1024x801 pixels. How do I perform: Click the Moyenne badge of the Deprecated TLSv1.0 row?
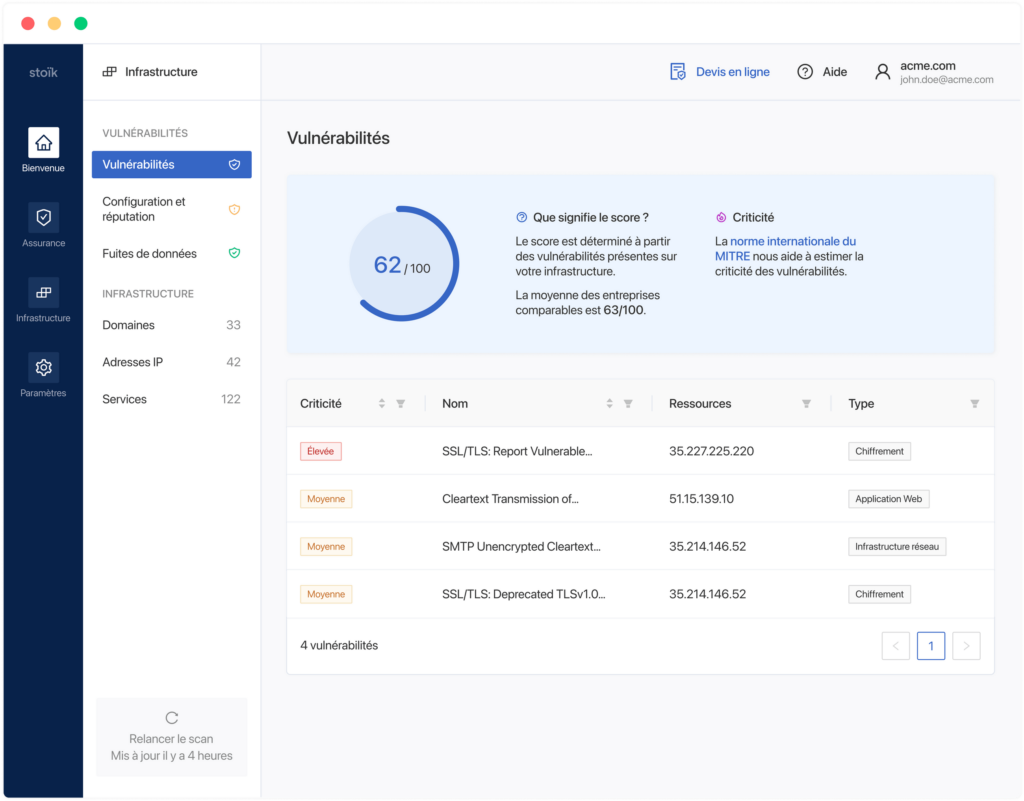pyautogui.click(x=326, y=594)
